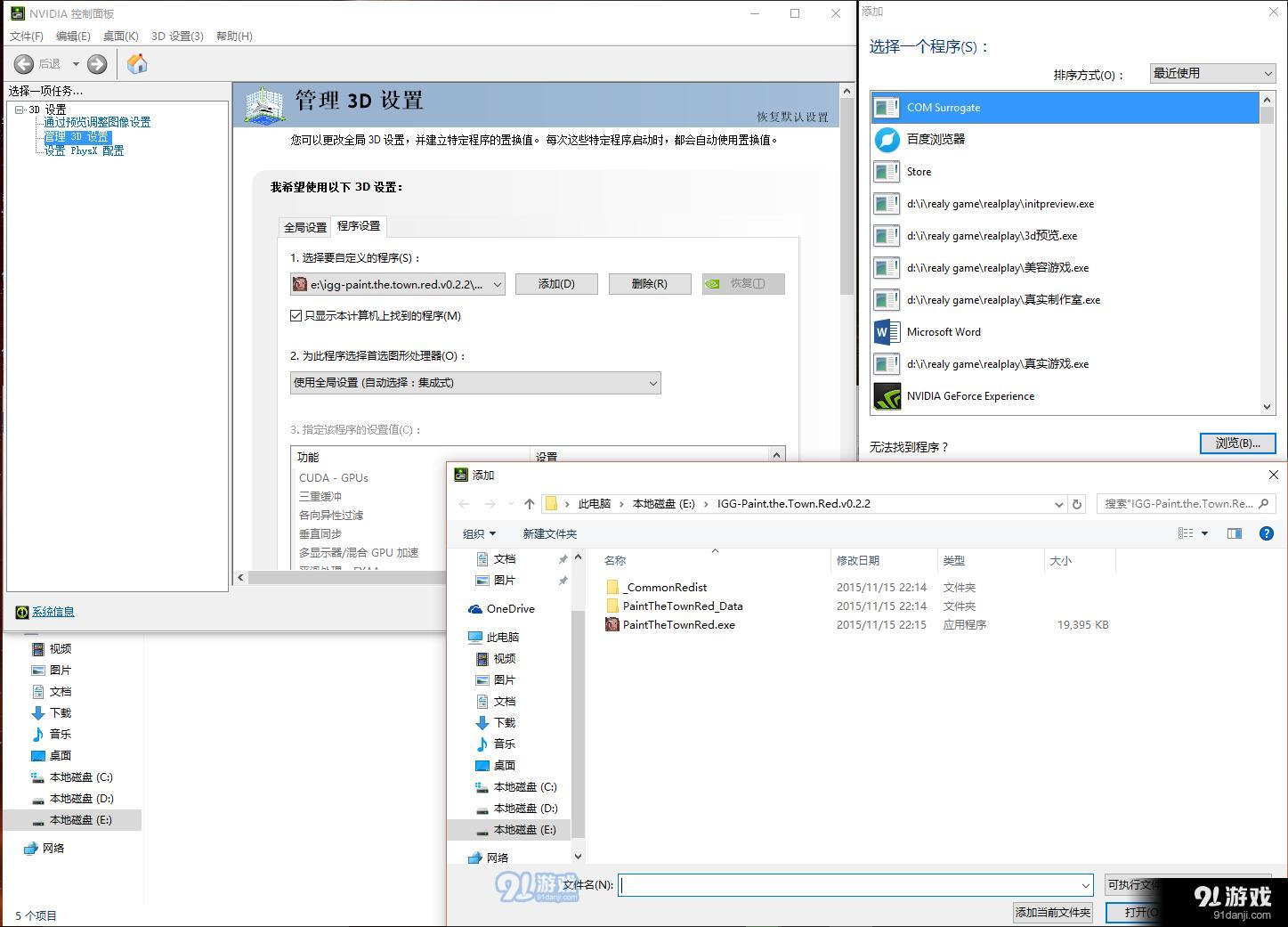Open 排序方式 sort order dropdown
This screenshot has height=927, width=1288.
click(x=1212, y=74)
